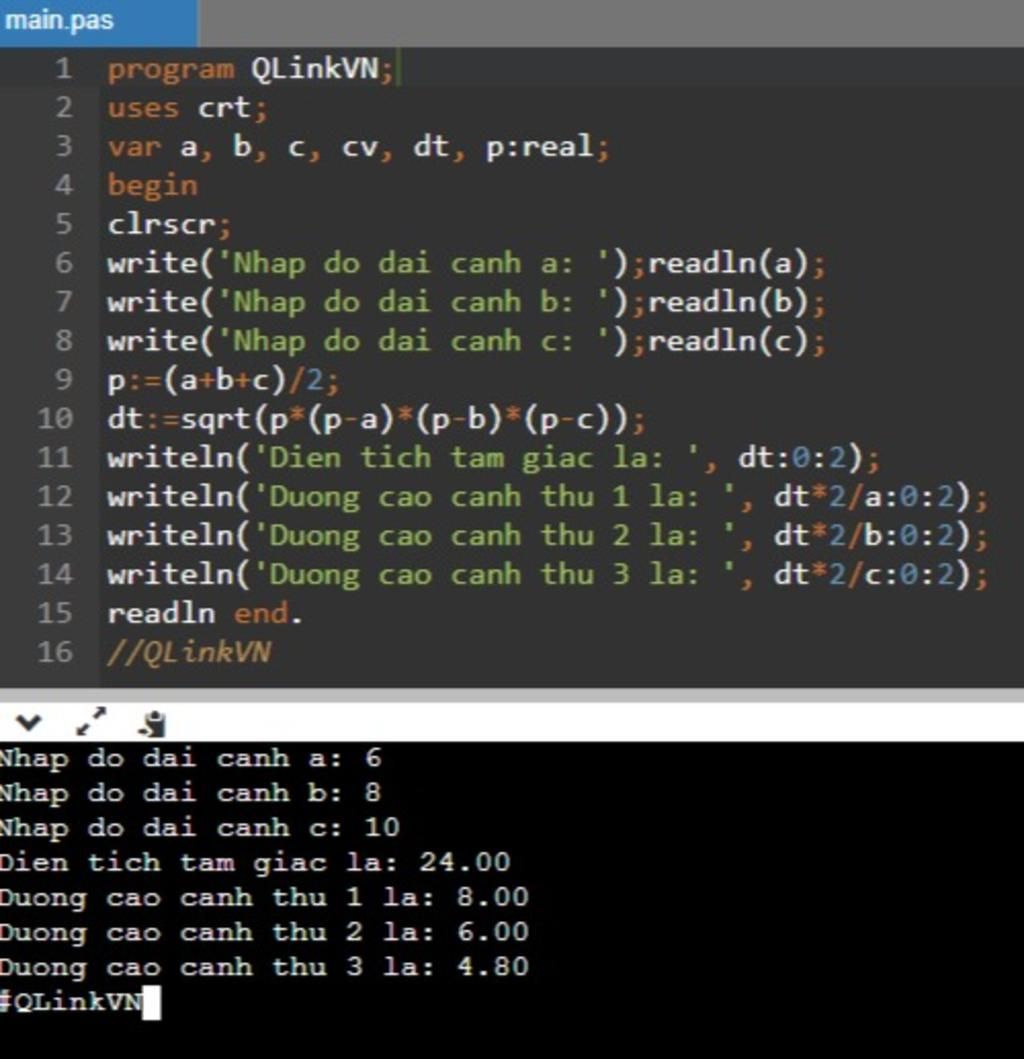Place cursor on 'program QLinkVN;' line
Screen dimensions: 1024x1059
tap(251, 69)
